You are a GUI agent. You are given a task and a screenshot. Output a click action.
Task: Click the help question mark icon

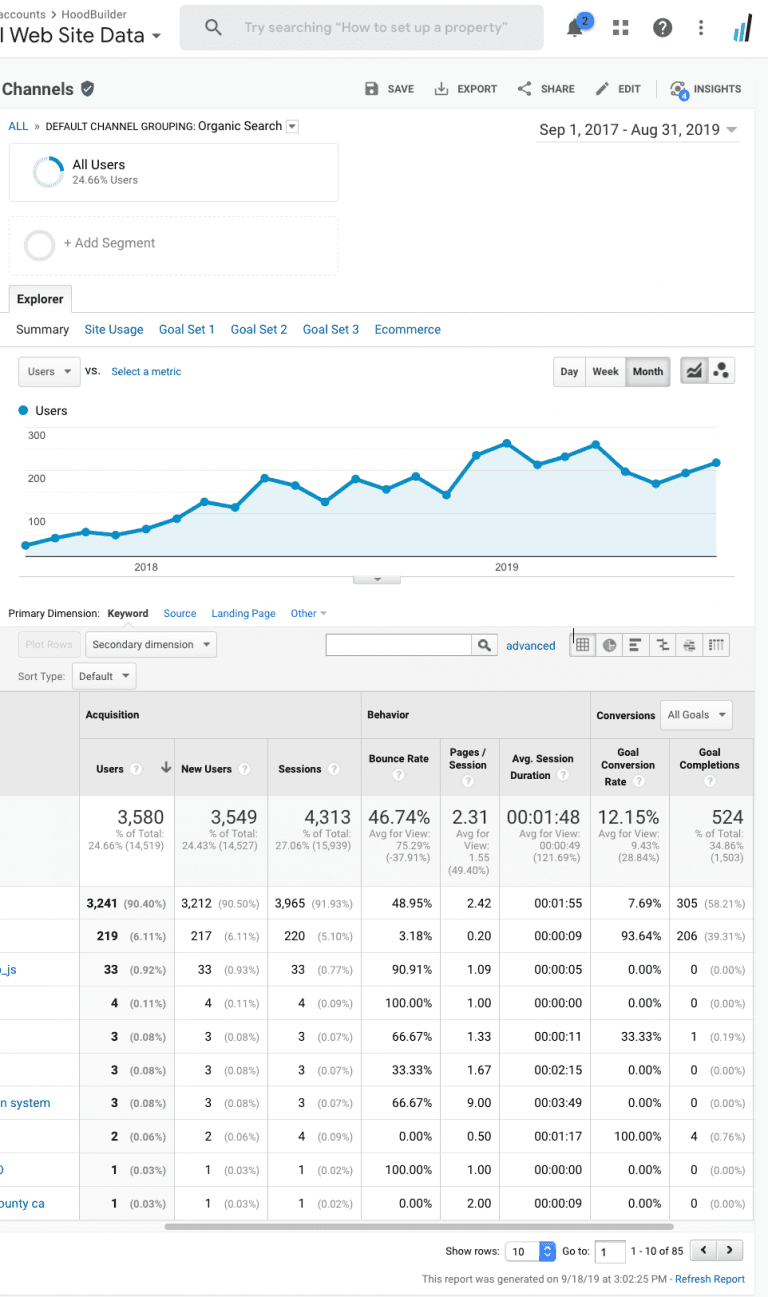pos(662,28)
